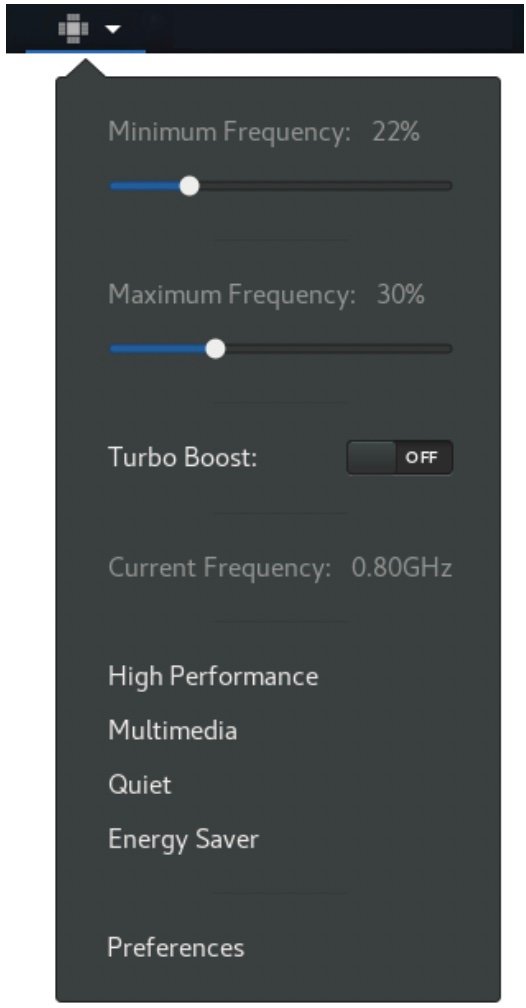Click the CPU chip icon in top panel
This screenshot has width=526, height=1008.
point(73,30)
